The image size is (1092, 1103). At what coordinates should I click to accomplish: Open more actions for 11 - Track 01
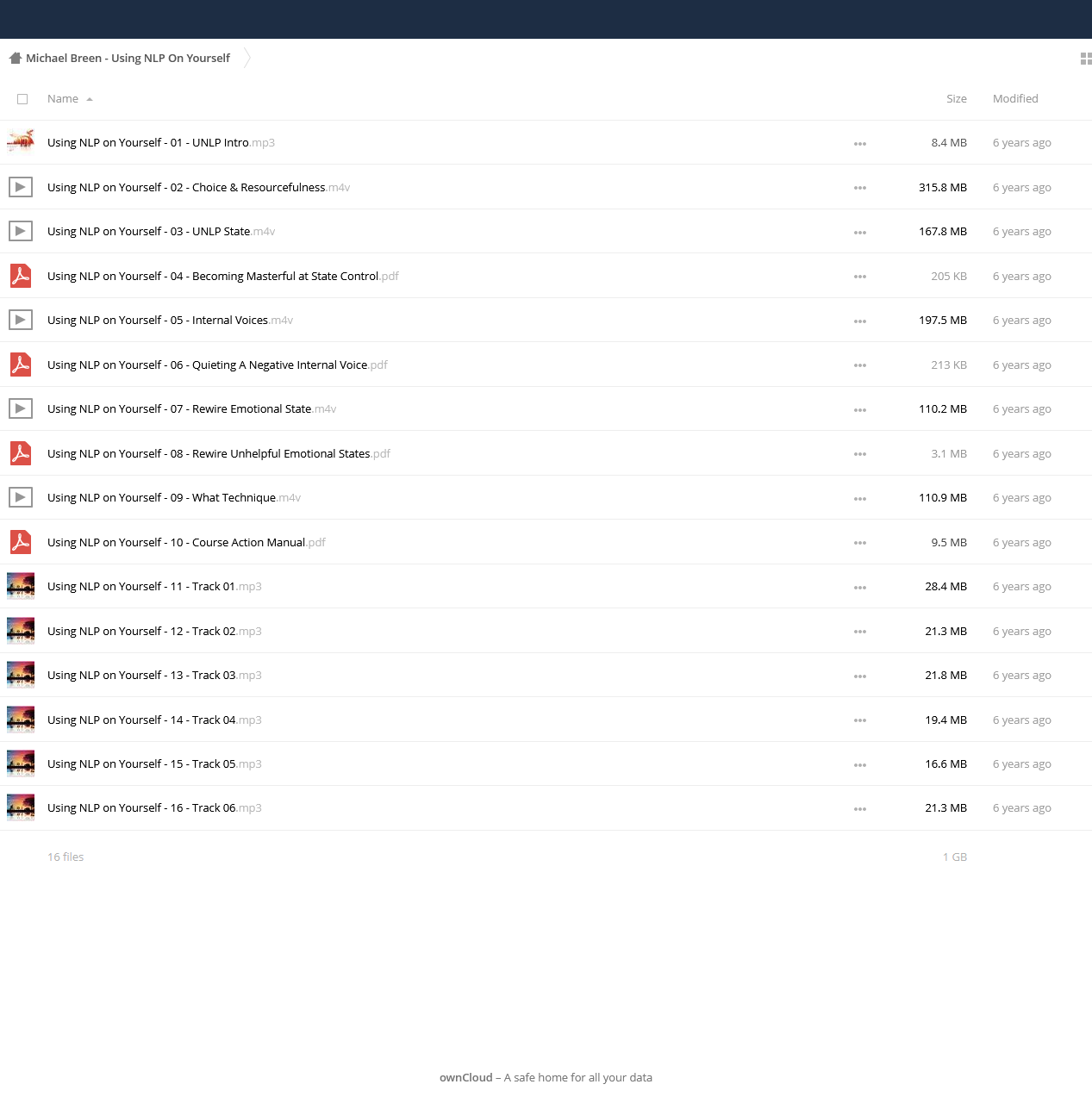pos(860,588)
